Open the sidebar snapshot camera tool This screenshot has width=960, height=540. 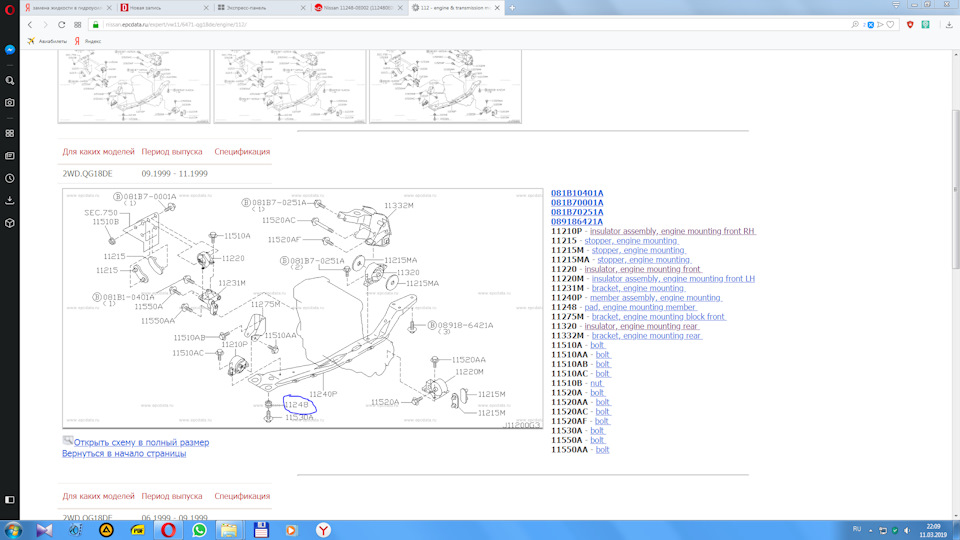[9, 102]
